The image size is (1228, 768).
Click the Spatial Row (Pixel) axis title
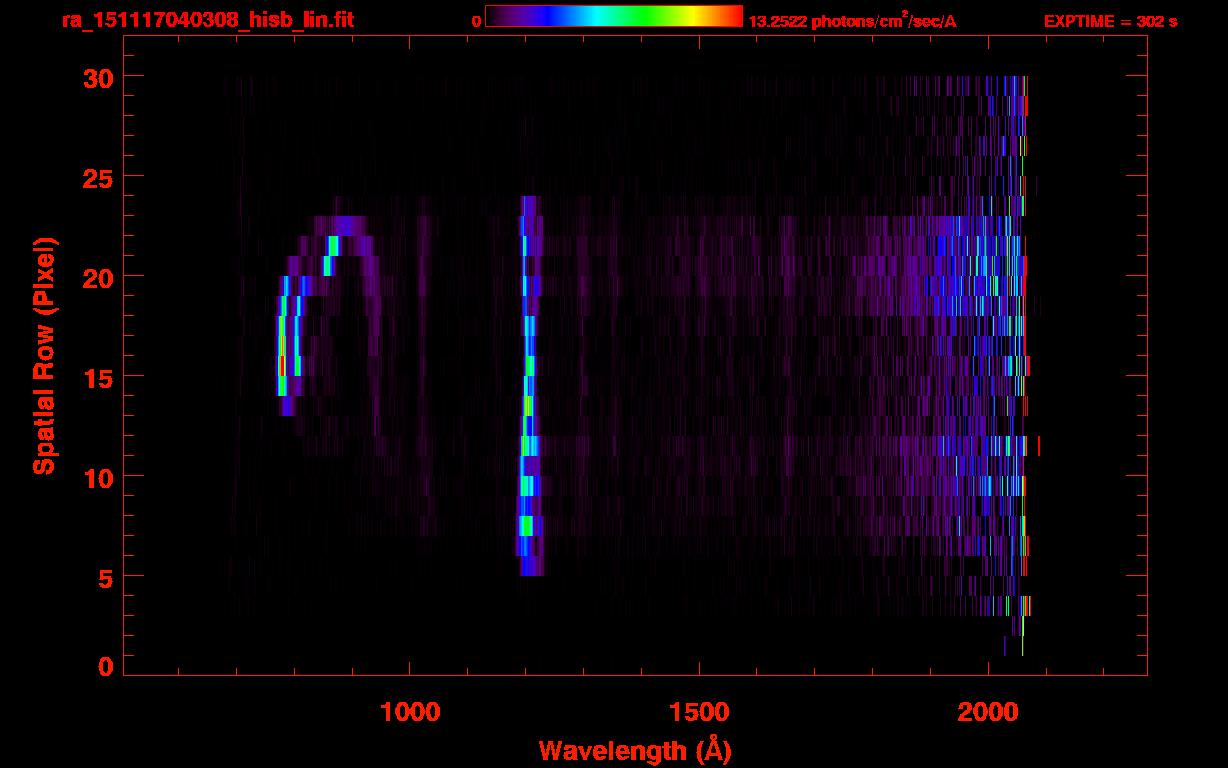(x=44, y=356)
